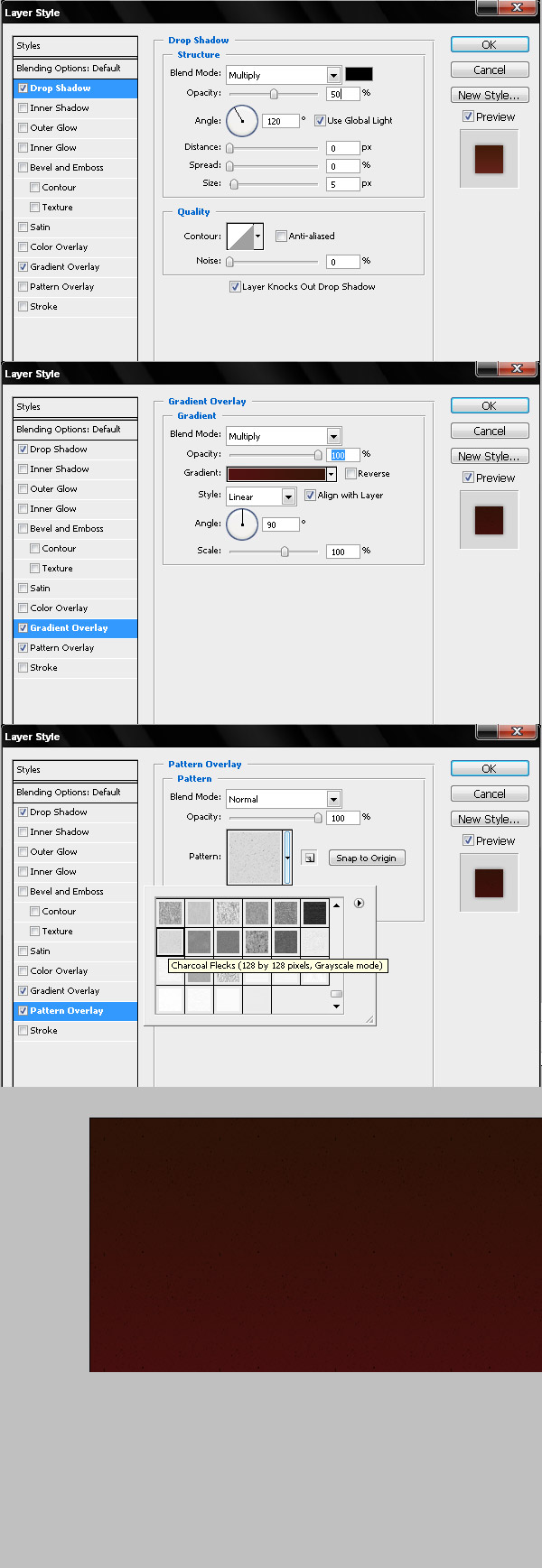
Task: Select the highlighted Pattern Overlay style entry
Action: (x=76, y=1010)
